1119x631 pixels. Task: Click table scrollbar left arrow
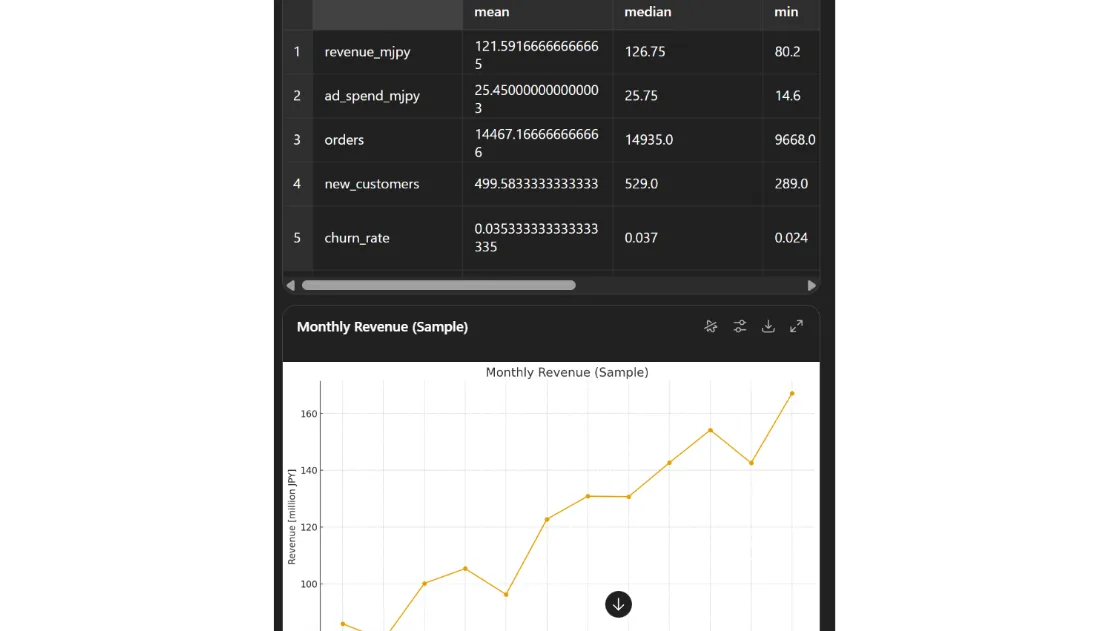coord(290,285)
